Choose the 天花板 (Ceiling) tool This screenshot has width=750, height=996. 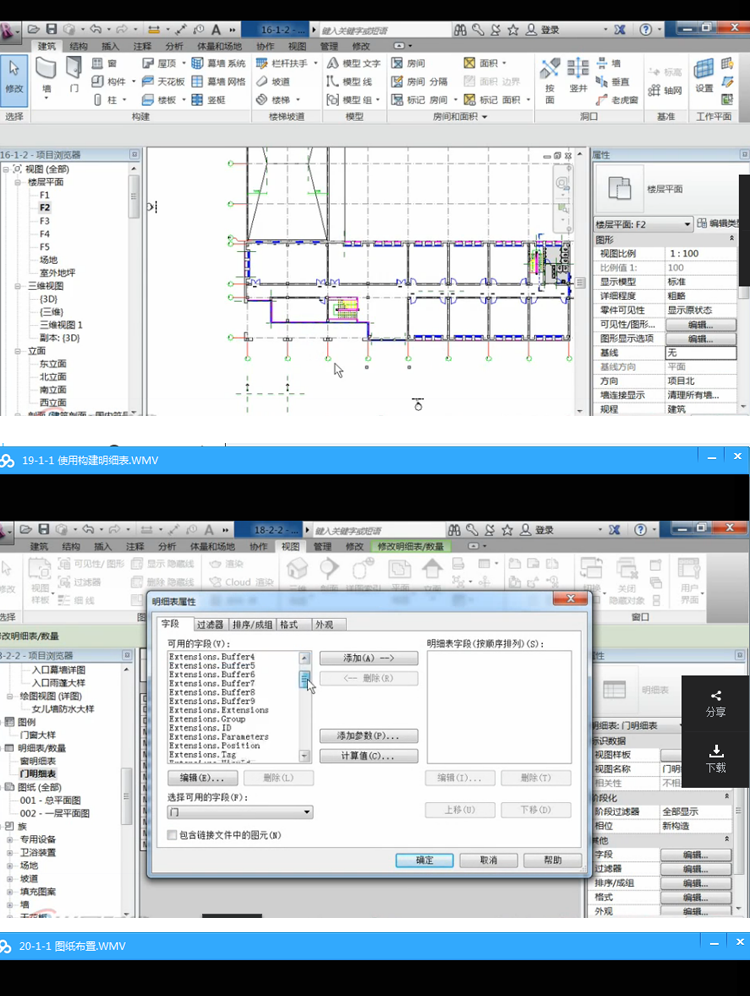coord(163,81)
